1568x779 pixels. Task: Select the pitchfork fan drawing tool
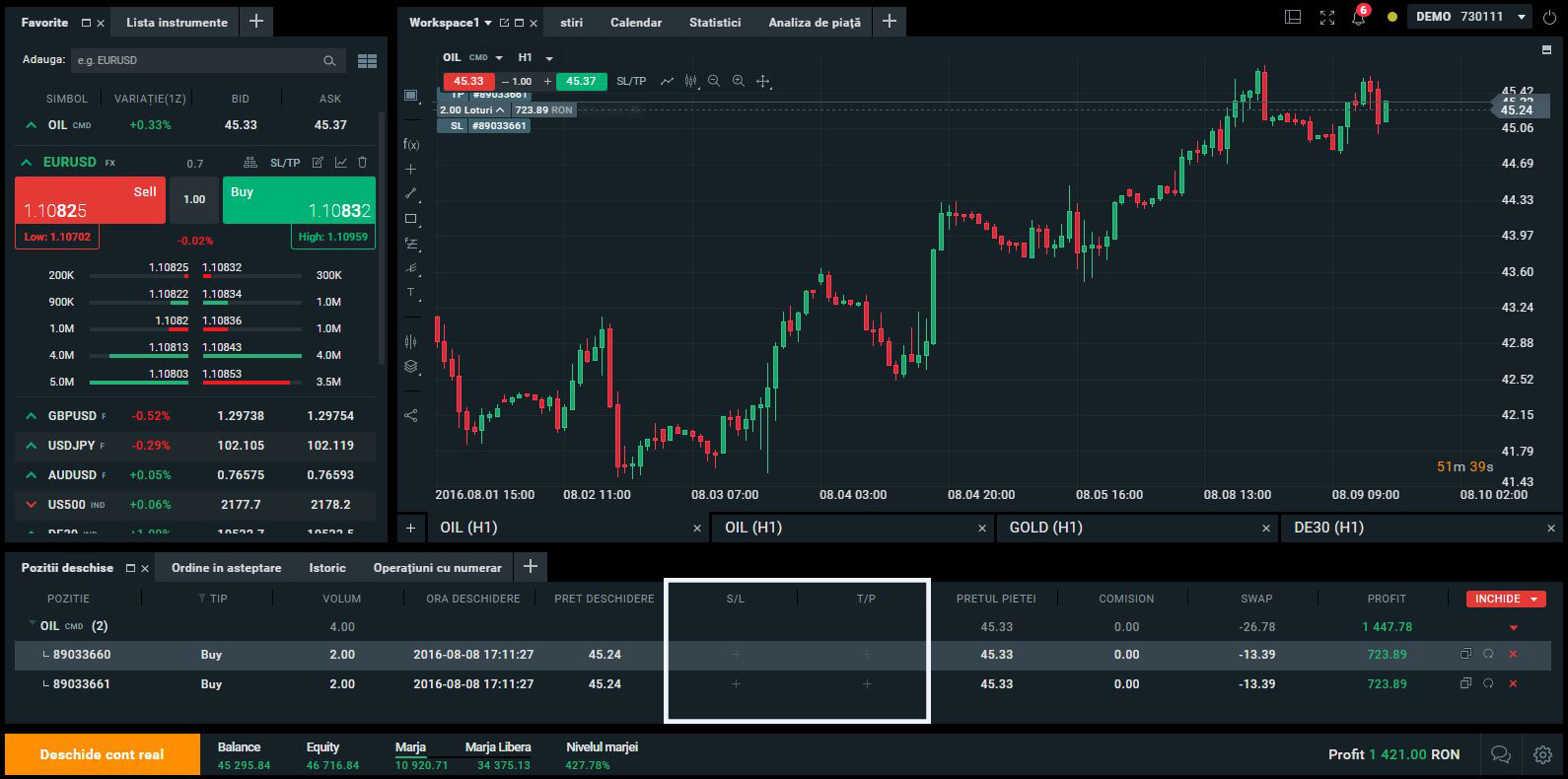tap(411, 268)
